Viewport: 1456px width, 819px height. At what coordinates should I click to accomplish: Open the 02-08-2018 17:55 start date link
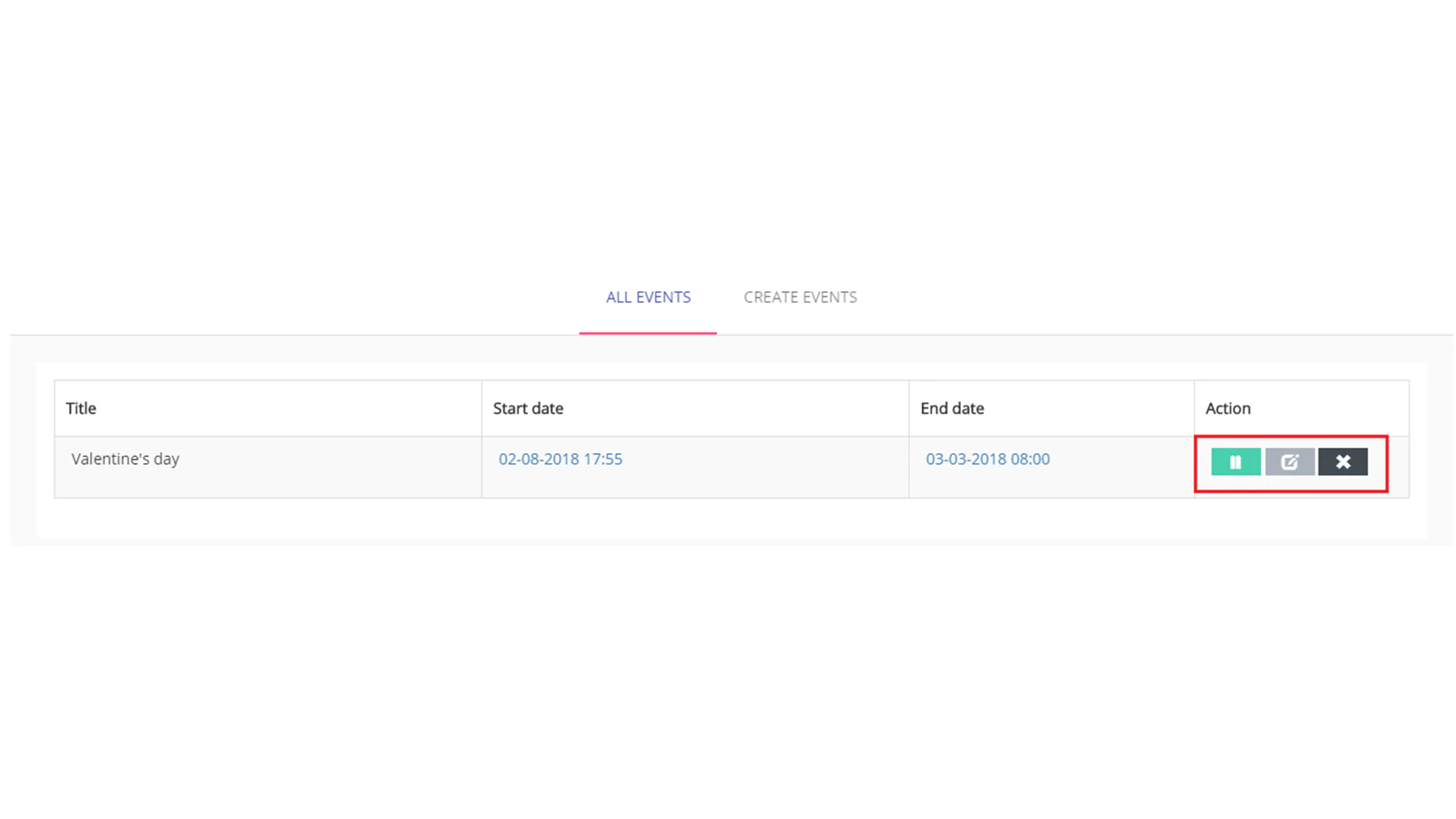point(560,460)
